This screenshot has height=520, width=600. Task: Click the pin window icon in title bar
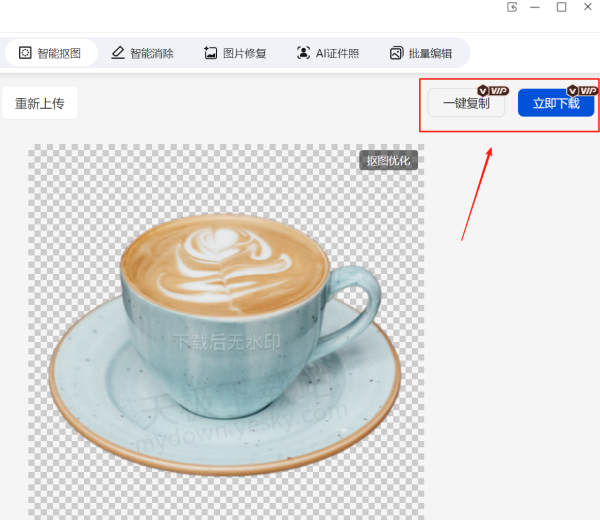(513, 7)
